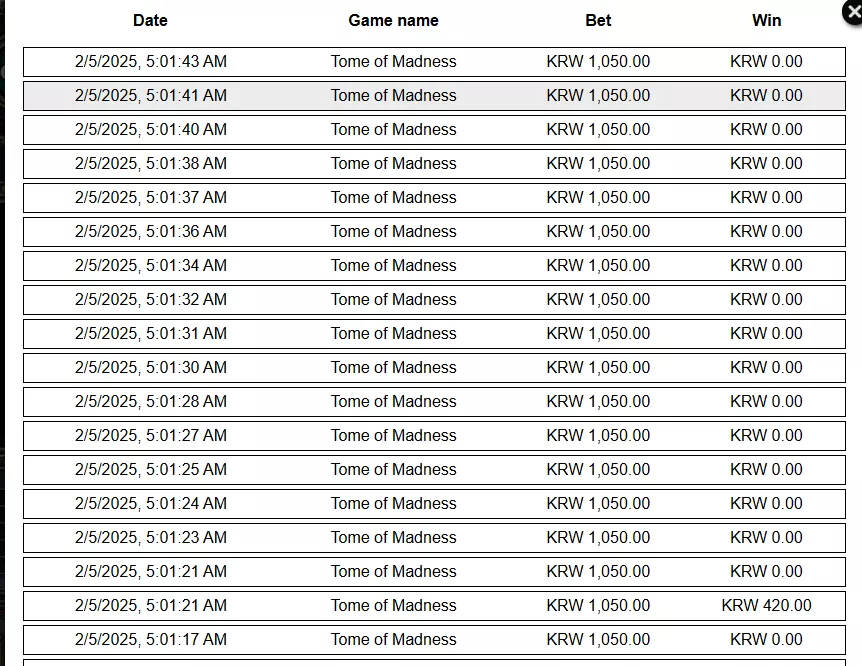
Task: Select the 5:01:27 AM round row
Action: coord(434,436)
